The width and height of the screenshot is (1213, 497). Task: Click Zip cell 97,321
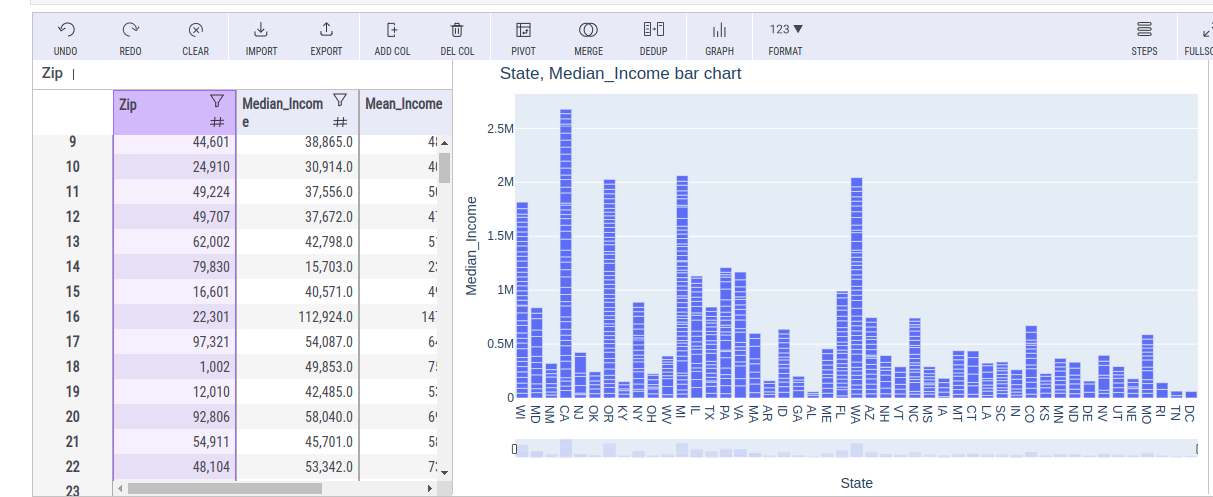175,342
